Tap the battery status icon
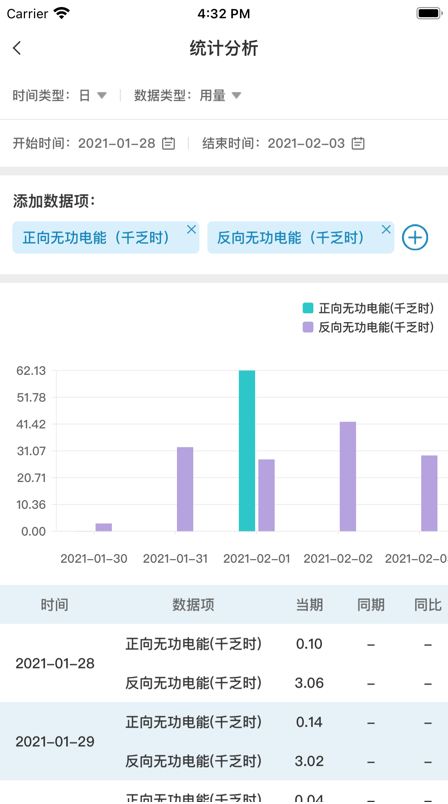448x804 pixels. click(430, 14)
